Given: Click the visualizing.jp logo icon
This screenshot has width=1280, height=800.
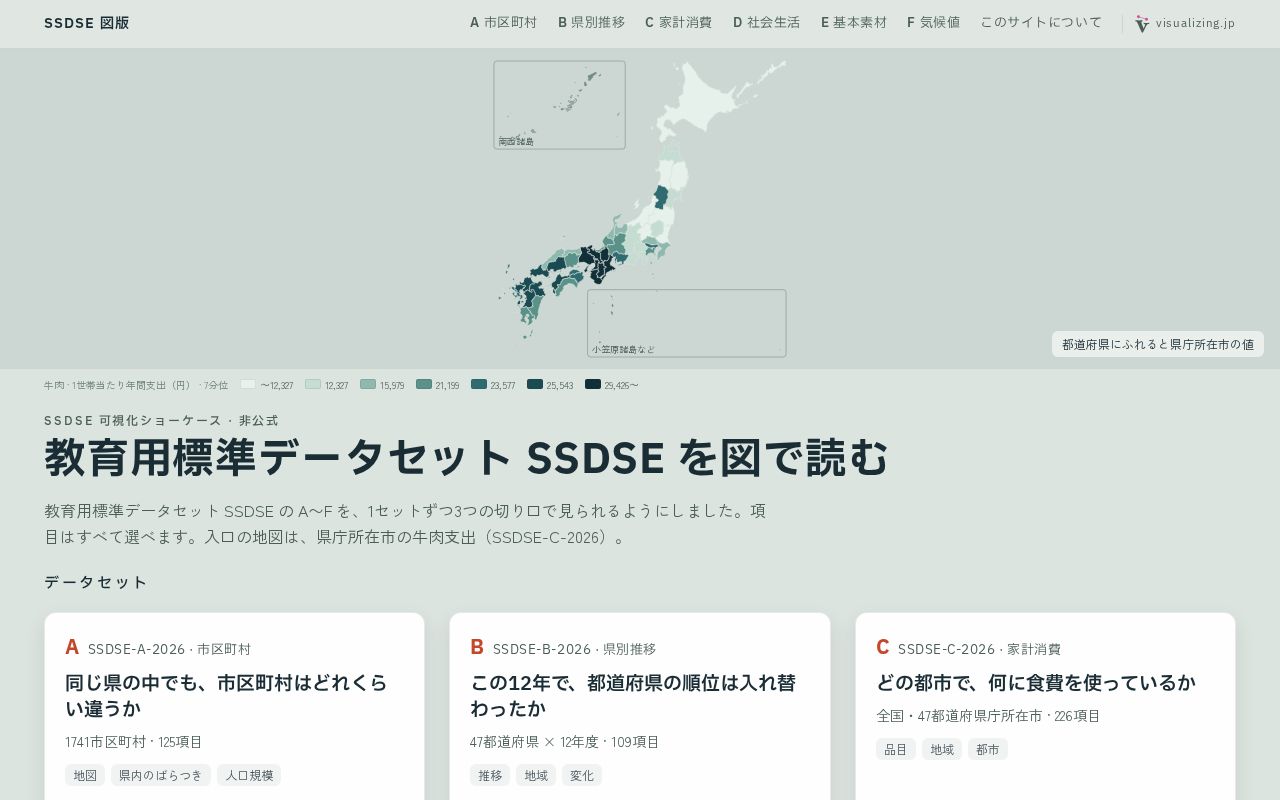Looking at the screenshot, I should pyautogui.click(x=1142, y=23).
